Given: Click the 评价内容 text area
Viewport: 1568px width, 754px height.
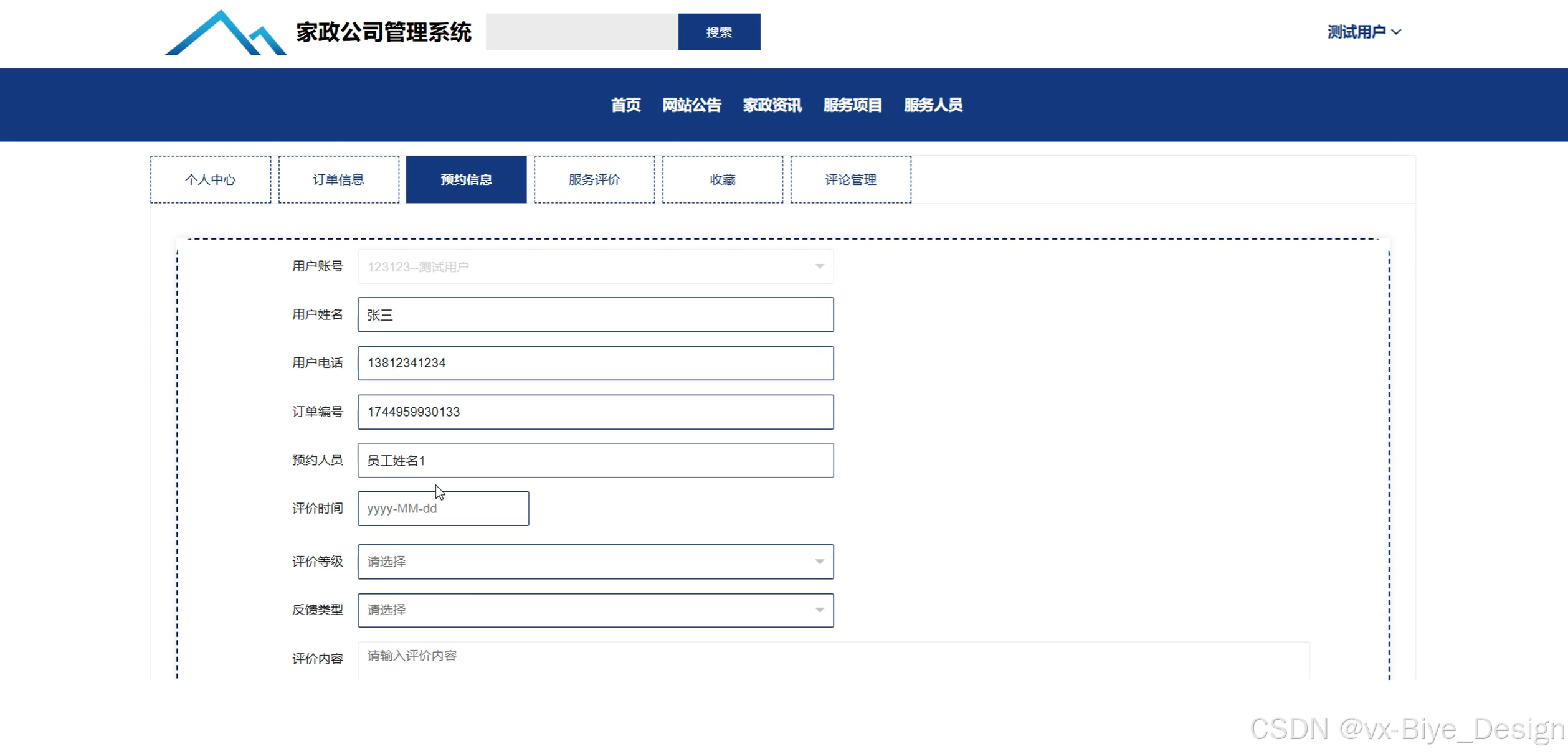Looking at the screenshot, I should 833,659.
